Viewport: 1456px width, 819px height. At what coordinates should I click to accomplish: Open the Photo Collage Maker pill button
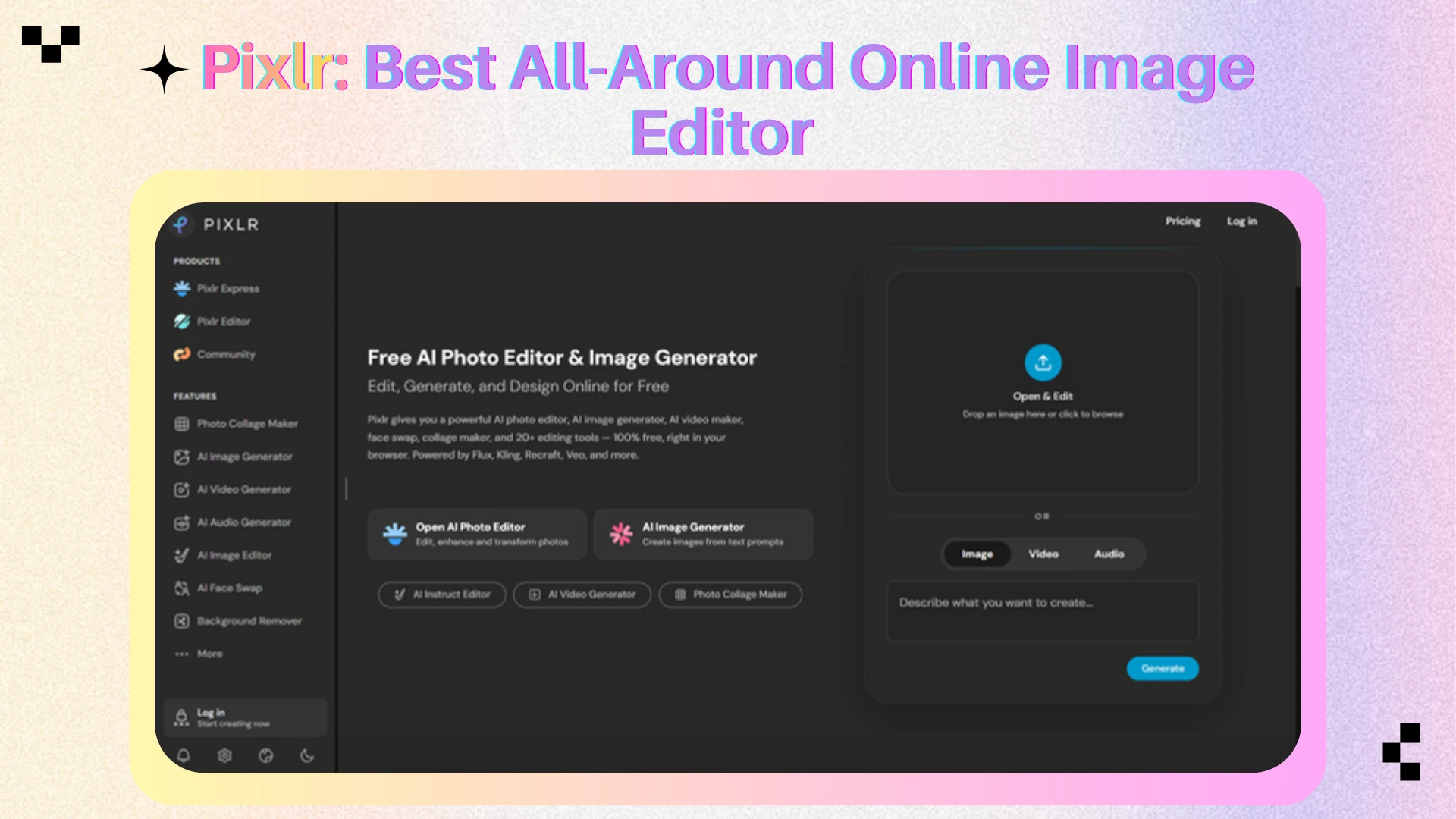tap(730, 595)
